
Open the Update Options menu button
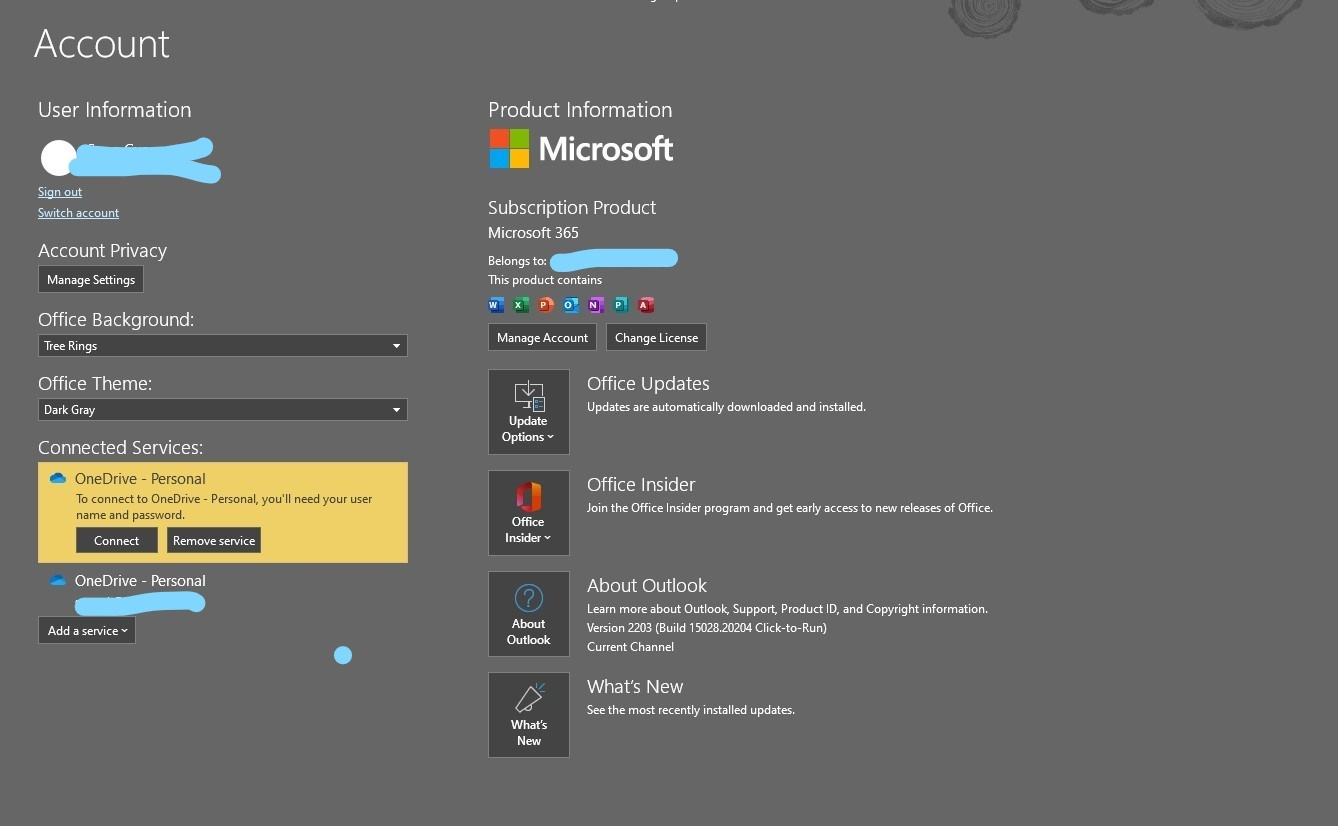pos(529,412)
